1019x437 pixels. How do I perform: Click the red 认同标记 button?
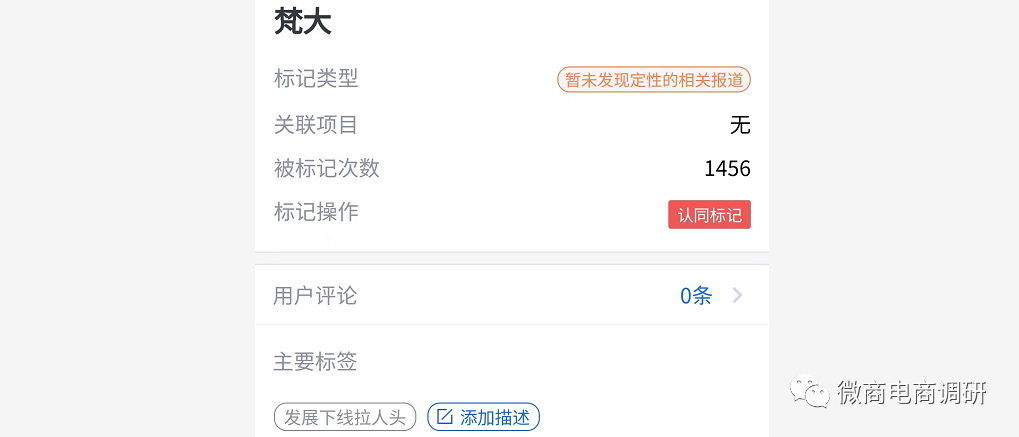pyautogui.click(x=709, y=215)
